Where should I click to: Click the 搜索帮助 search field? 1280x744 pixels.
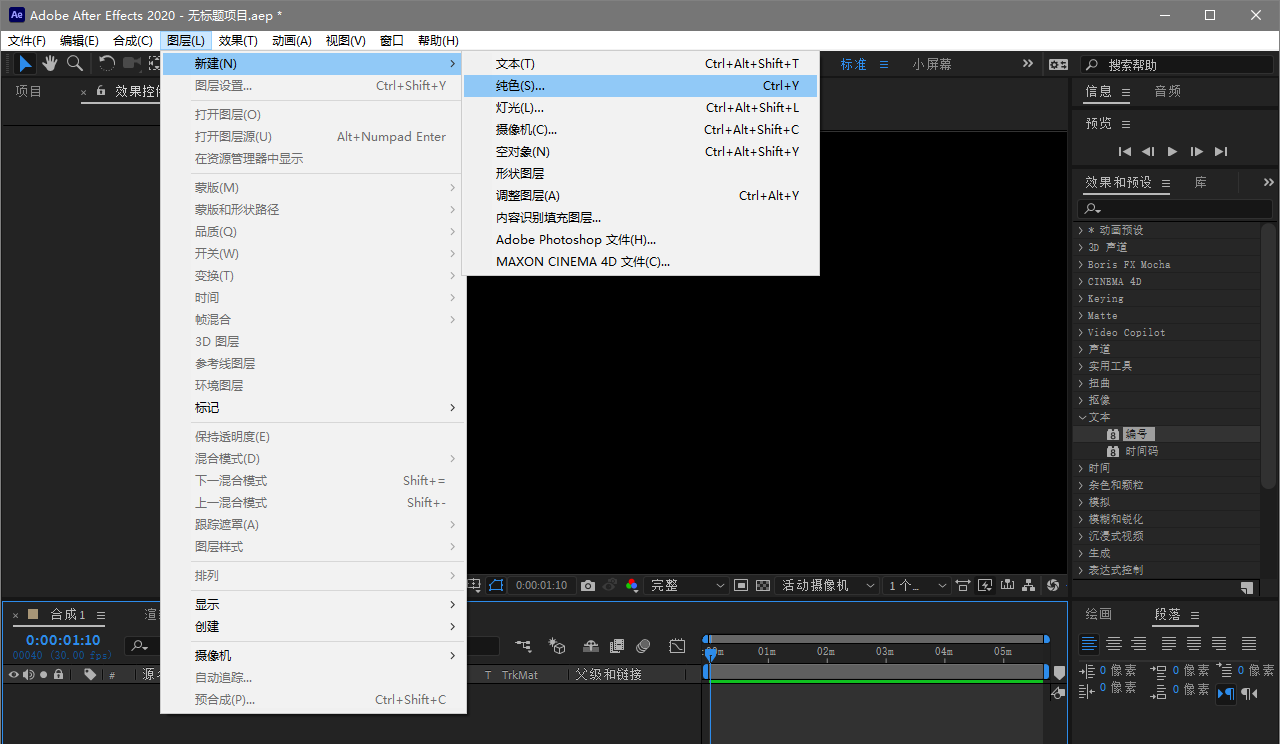(1177, 64)
